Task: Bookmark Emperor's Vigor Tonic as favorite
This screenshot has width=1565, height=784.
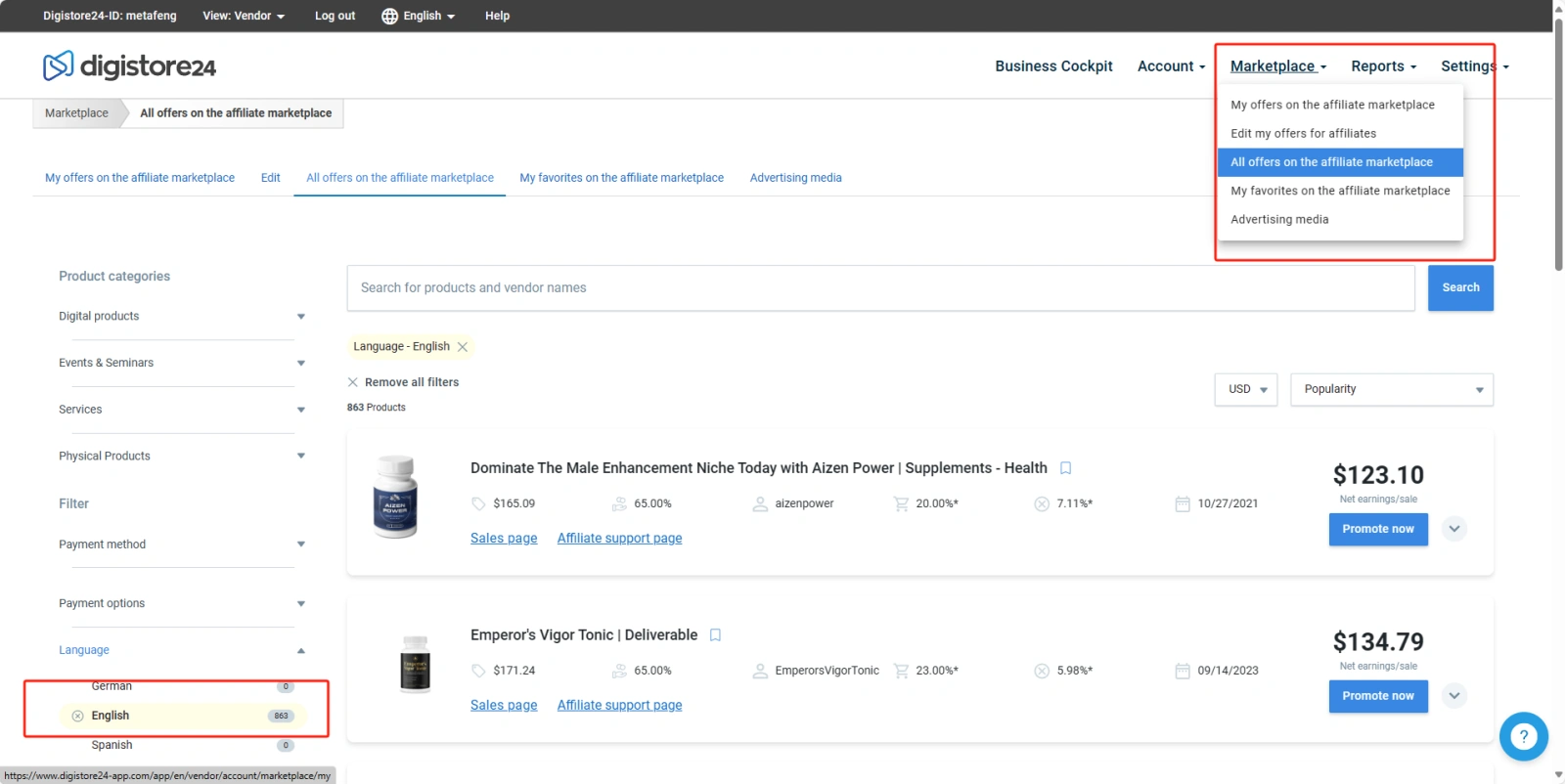Action: tap(715, 635)
